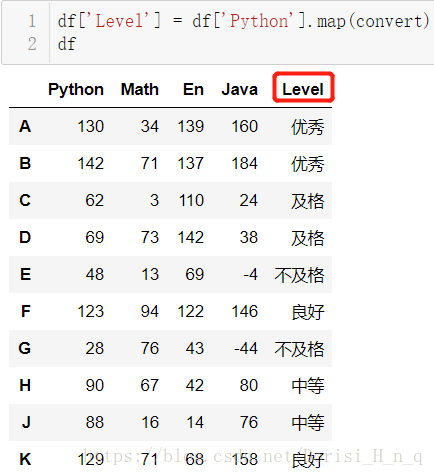Click Math value 3 in row C
This screenshot has height=476, width=434.
tap(154, 200)
